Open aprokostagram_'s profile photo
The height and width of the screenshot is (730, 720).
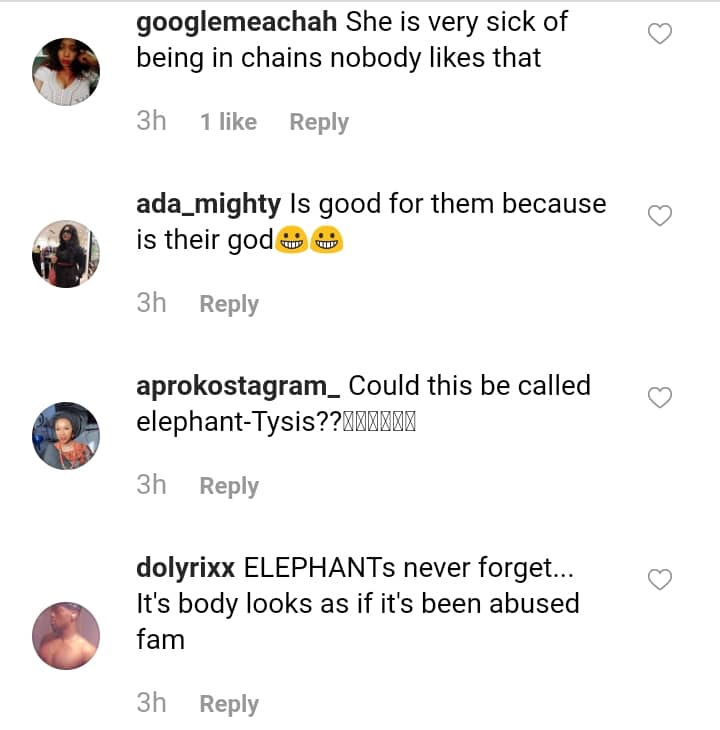[66, 436]
